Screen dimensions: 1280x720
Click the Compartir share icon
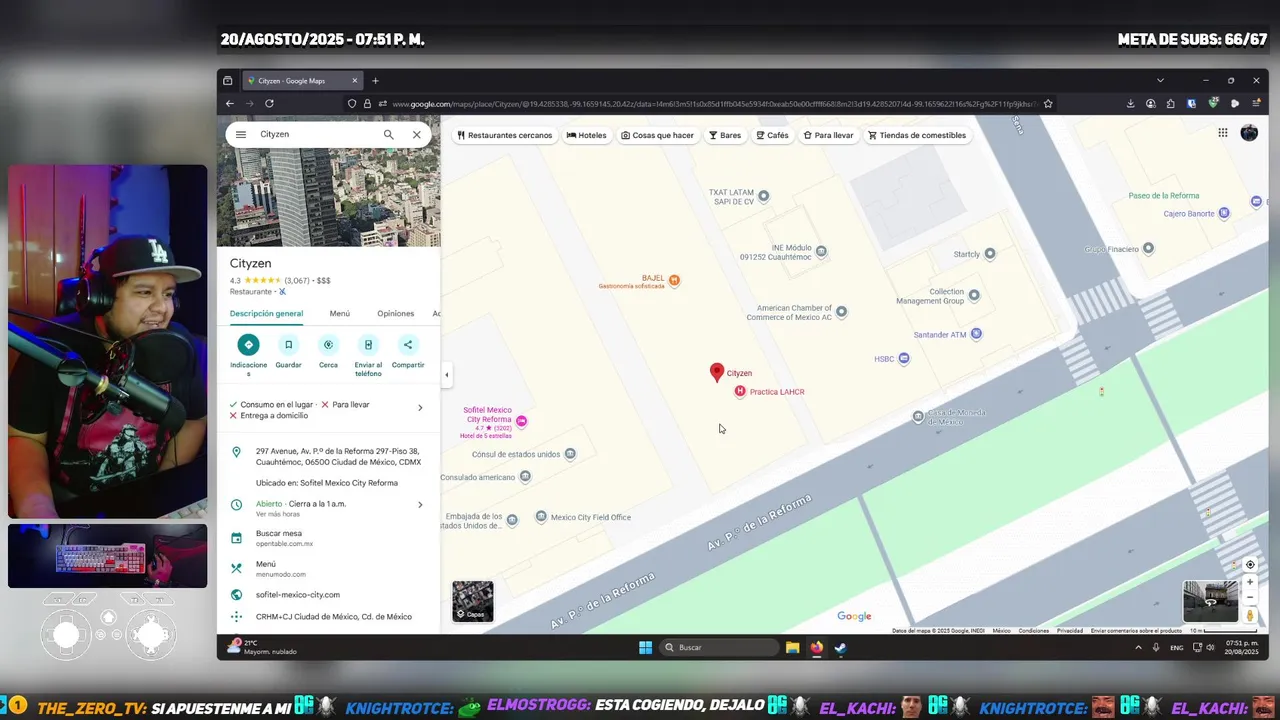click(407, 345)
